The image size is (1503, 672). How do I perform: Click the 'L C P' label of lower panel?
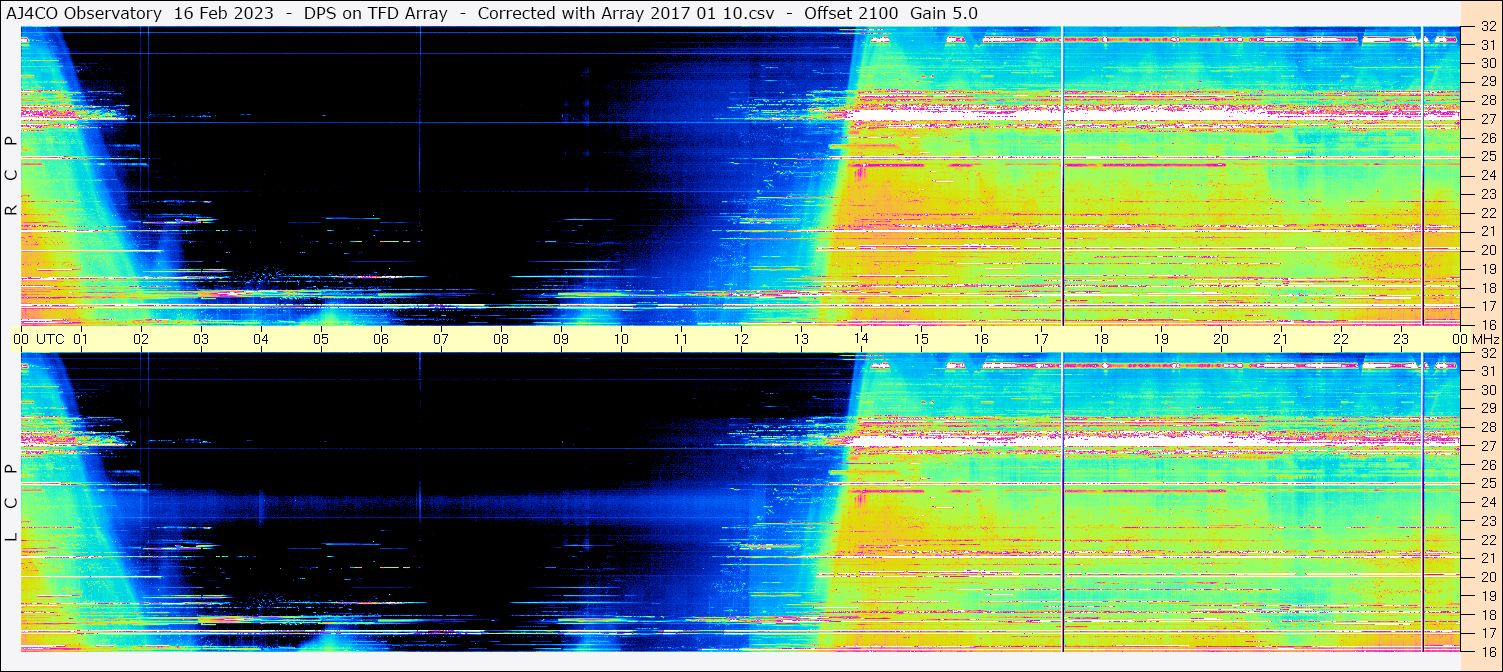[11, 503]
